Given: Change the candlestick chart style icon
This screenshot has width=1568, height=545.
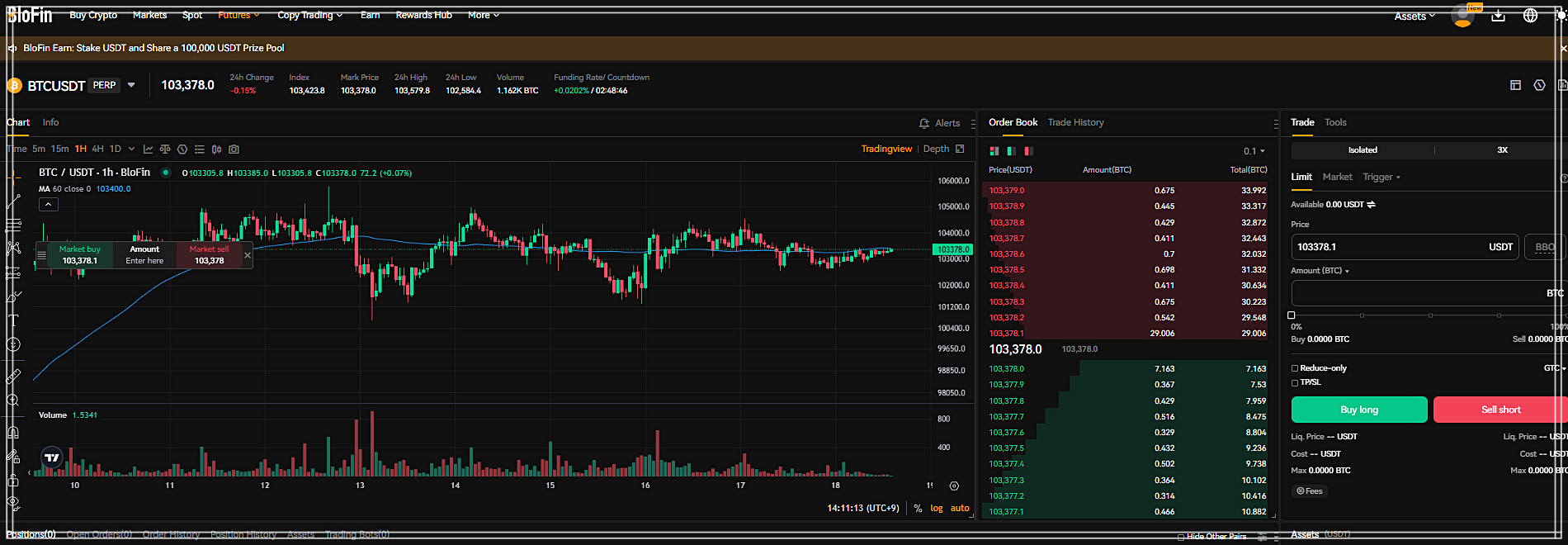Looking at the screenshot, I should (216, 149).
